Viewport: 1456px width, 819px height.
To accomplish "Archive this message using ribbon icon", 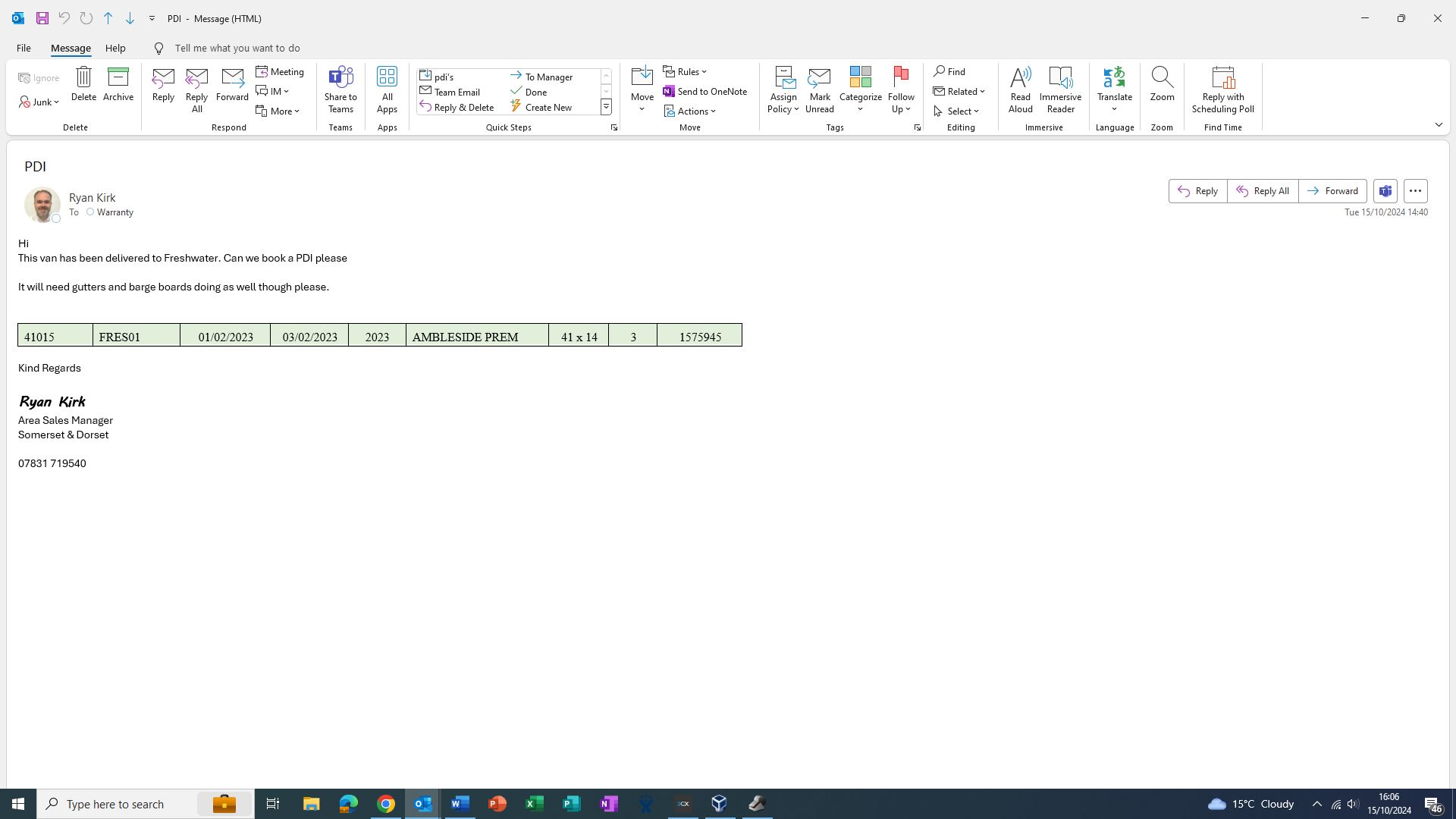I will click(x=118, y=77).
